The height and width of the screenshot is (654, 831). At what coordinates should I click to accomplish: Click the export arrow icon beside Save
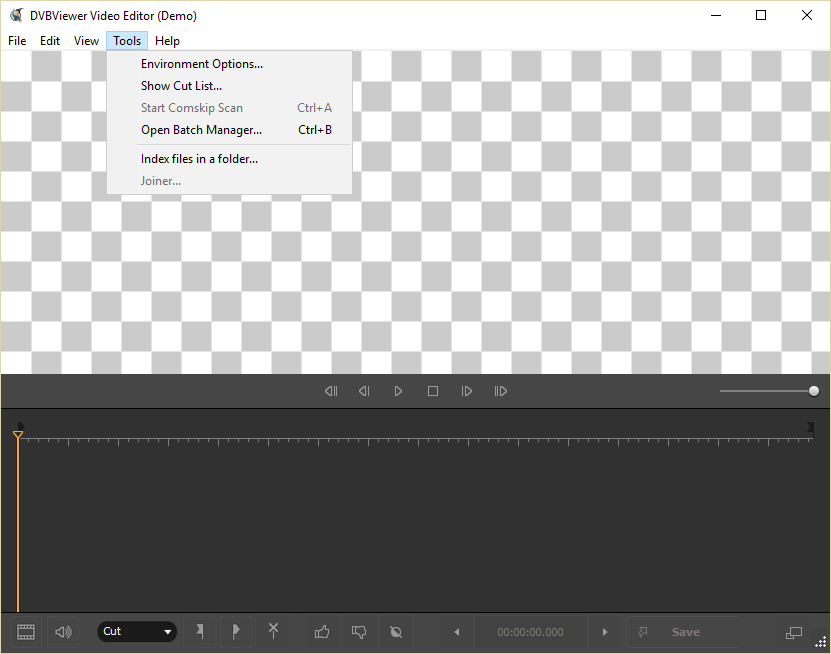(643, 632)
